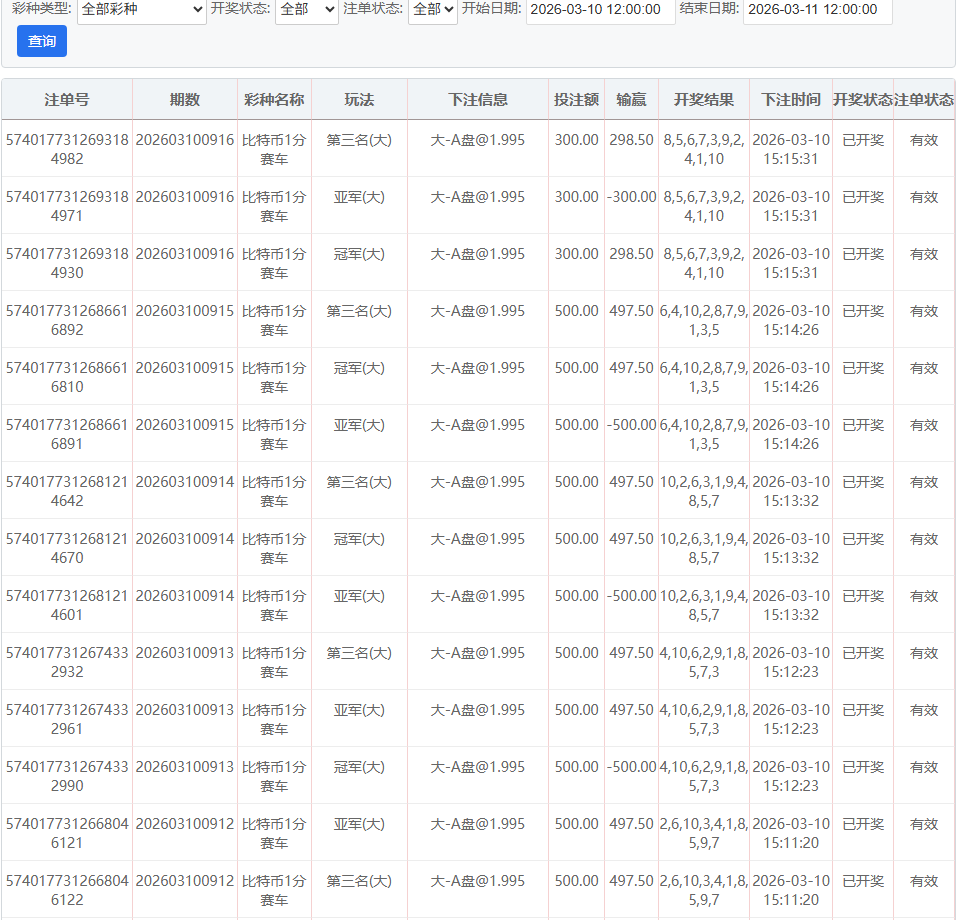Viewport: 957px width, 920px height.
Task: Click the 开奖结果 column header
Action: click(704, 100)
